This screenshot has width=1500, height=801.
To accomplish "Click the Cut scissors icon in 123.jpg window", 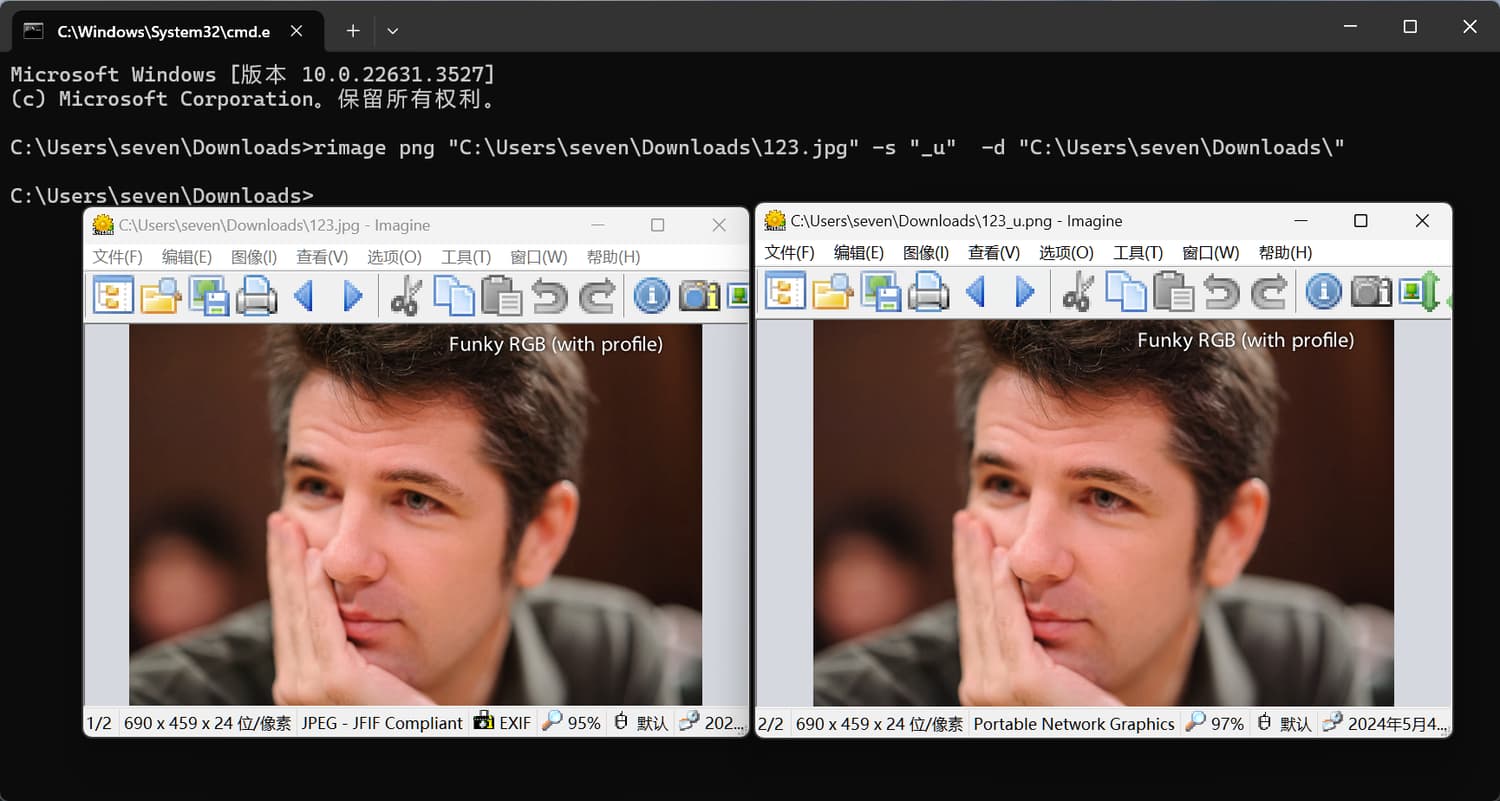I will (x=406, y=296).
